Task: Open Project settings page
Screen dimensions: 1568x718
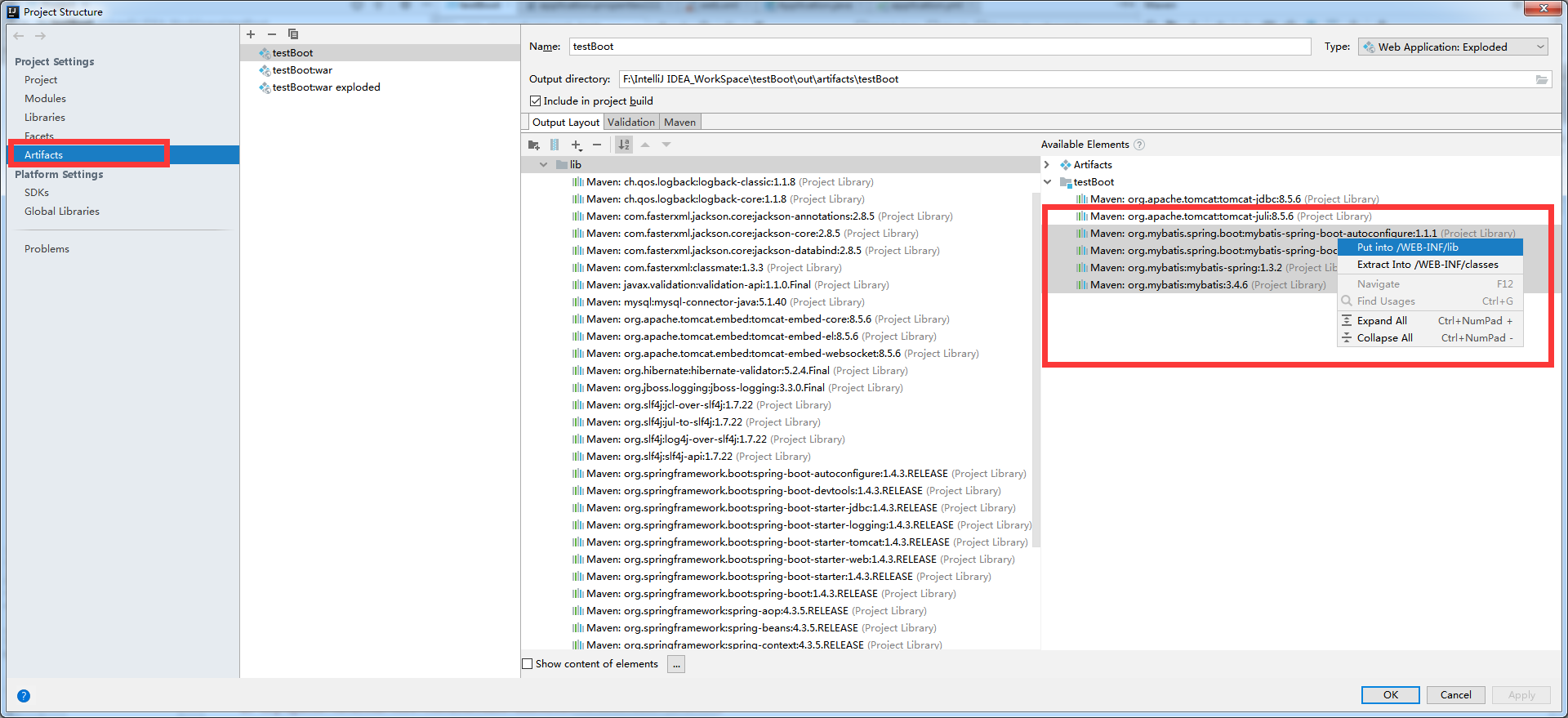Action: click(x=41, y=80)
